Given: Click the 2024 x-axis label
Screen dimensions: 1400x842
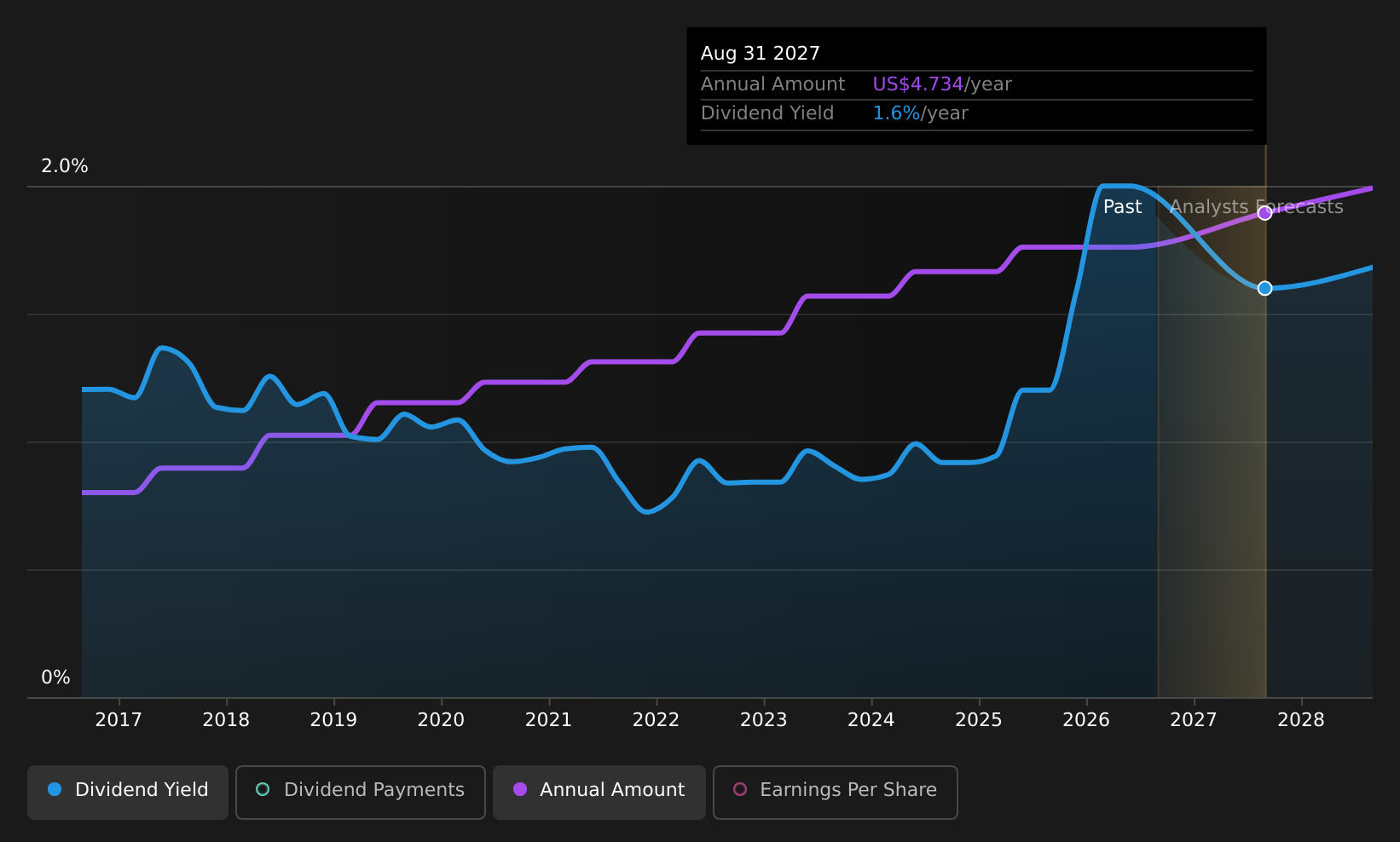Looking at the screenshot, I should (871, 720).
